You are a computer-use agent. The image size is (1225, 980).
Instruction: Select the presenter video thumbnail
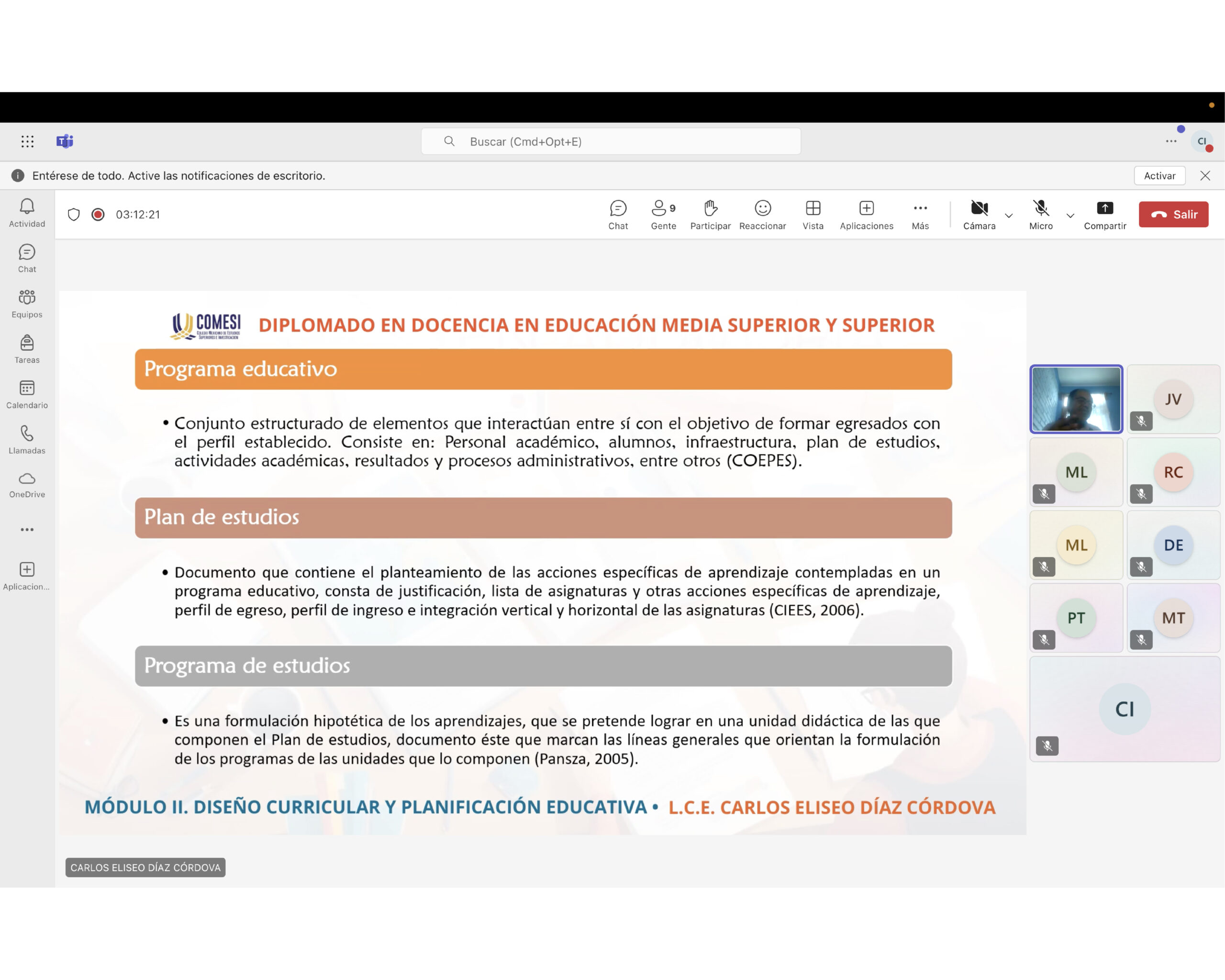[1076, 399]
